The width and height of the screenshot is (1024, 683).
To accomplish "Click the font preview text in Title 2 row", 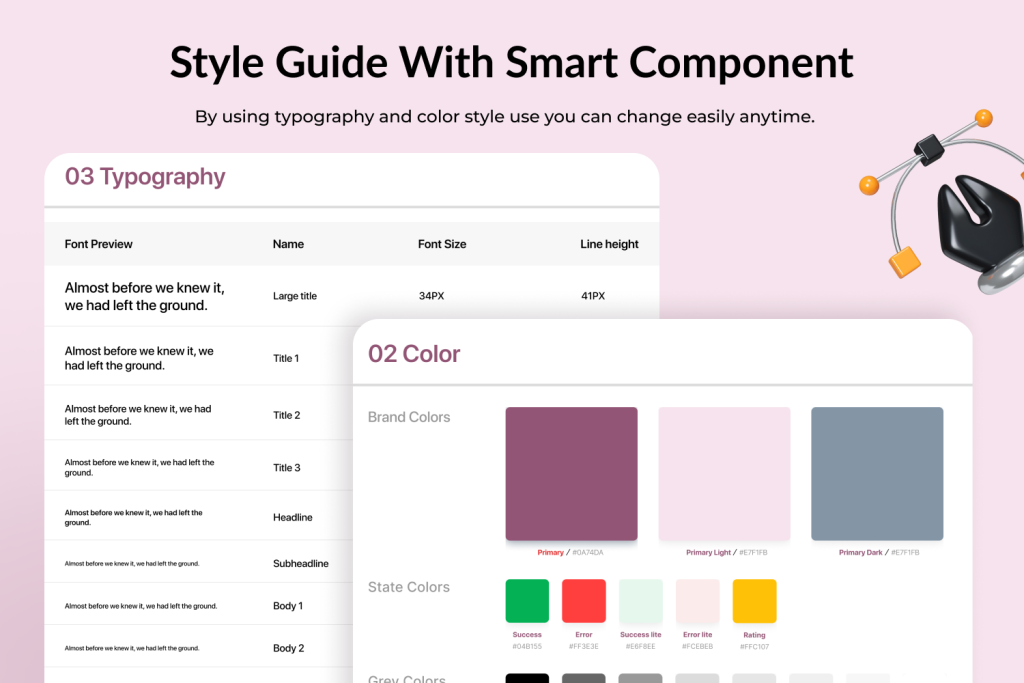I will tap(138, 415).
